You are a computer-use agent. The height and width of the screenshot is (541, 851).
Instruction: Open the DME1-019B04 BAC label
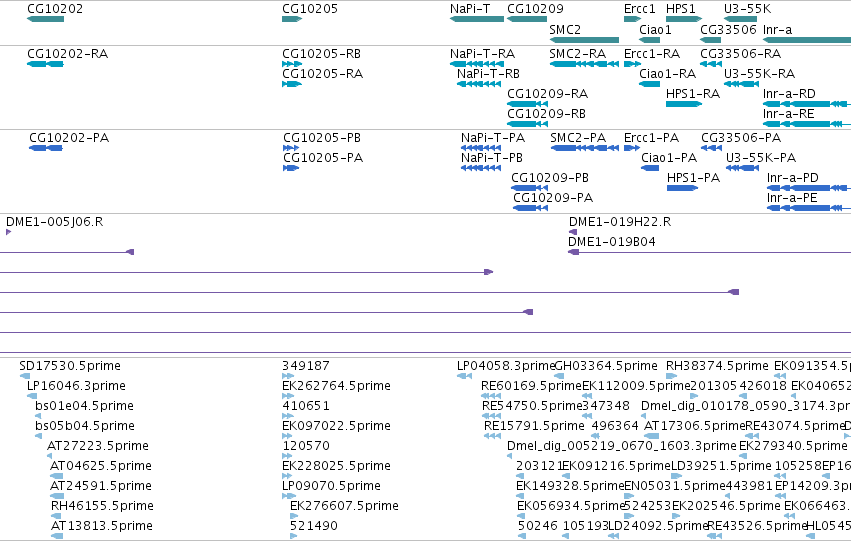(x=612, y=242)
